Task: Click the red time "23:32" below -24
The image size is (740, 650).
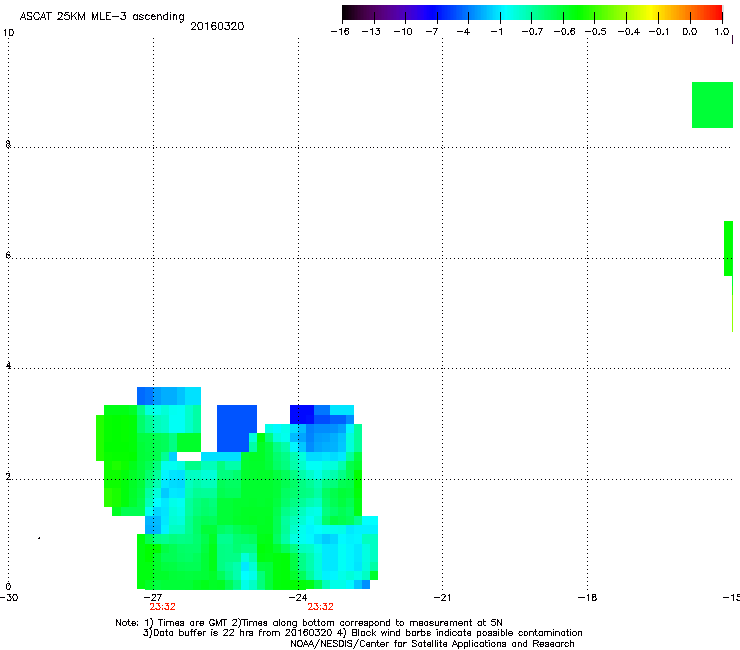Action: (x=320, y=607)
